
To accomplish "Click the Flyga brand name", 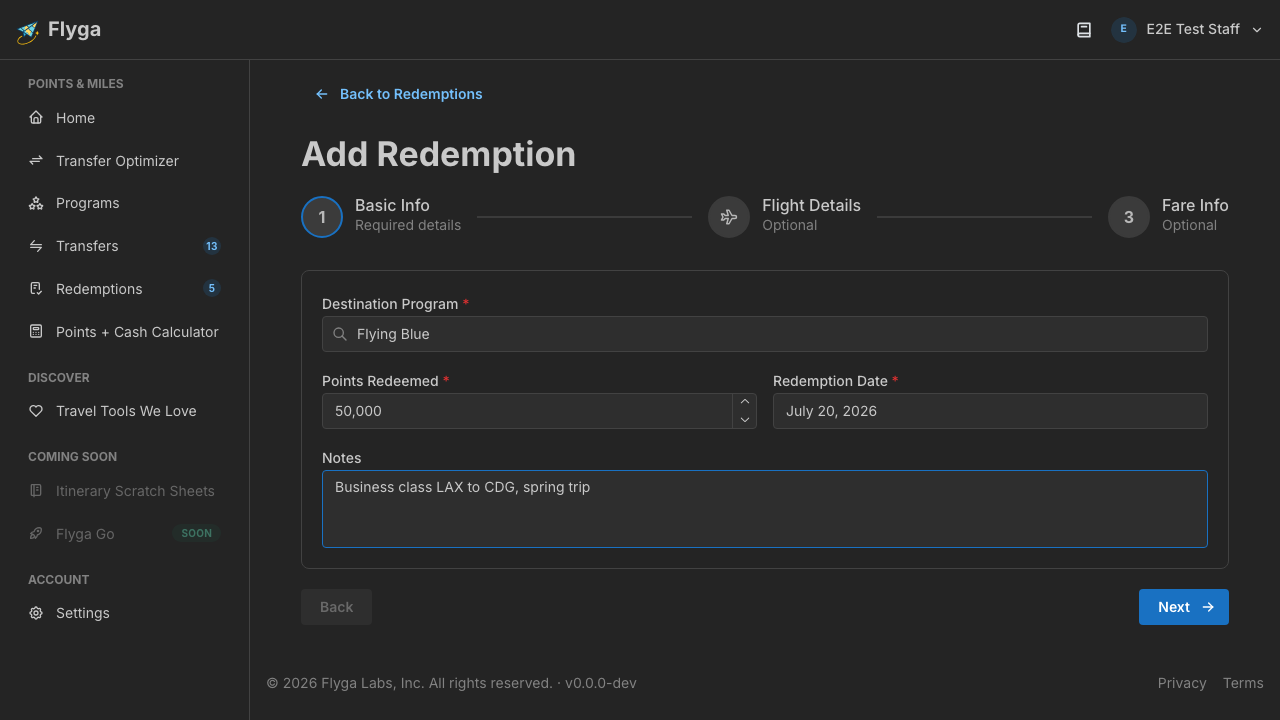I will [74, 30].
